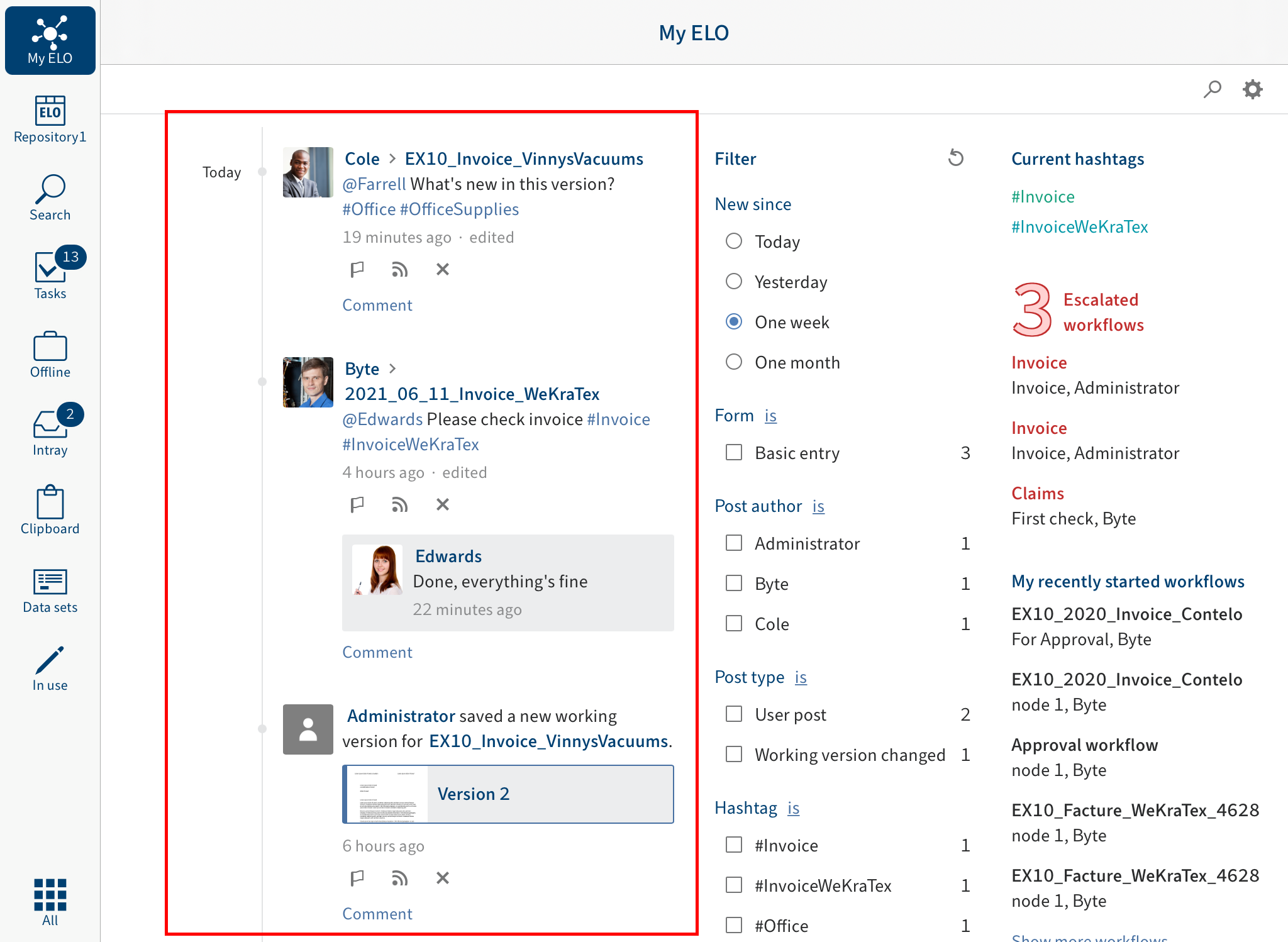
Task: Toggle the Post author 'is' operator
Action: (818, 506)
